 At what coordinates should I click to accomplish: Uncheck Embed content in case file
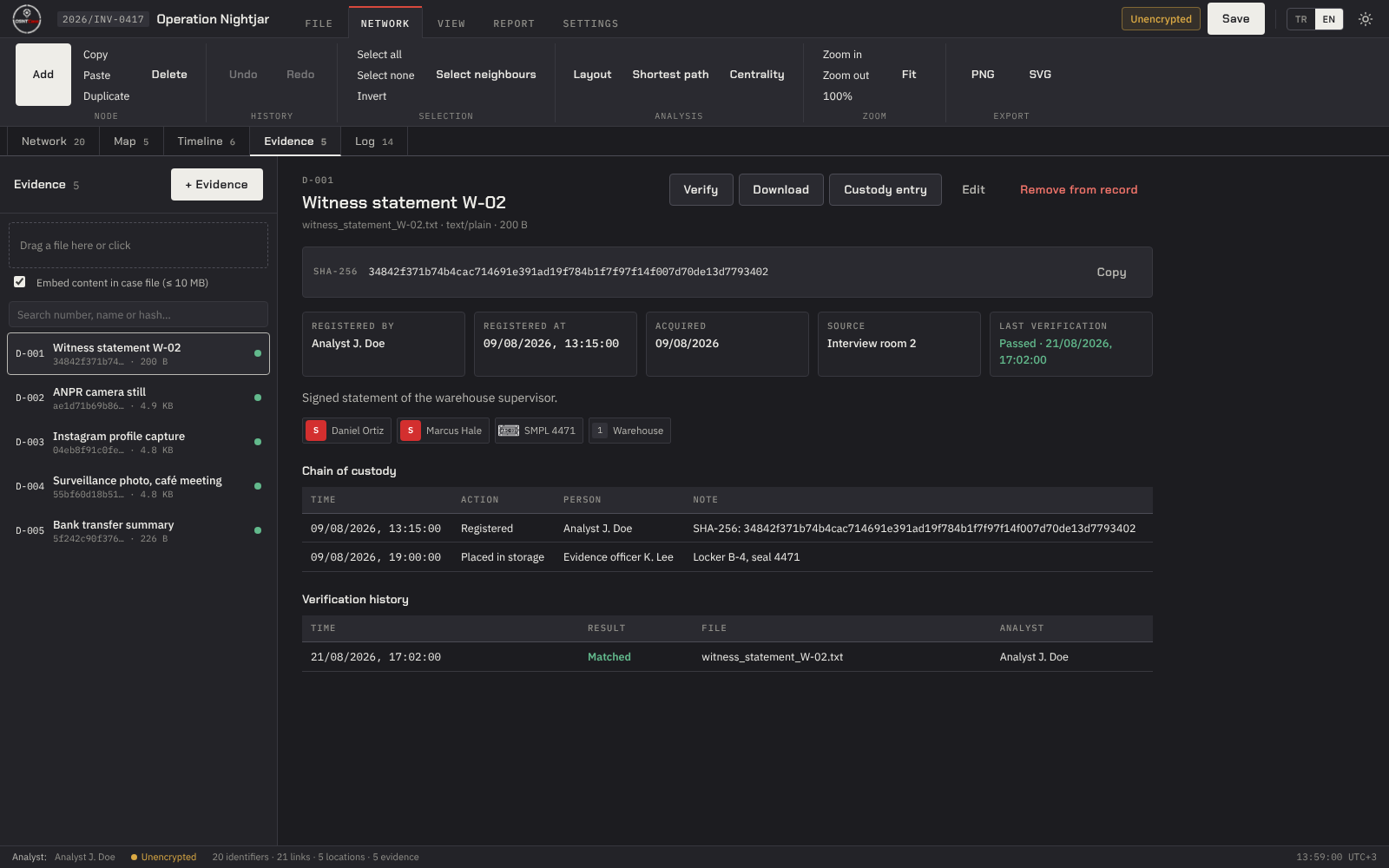point(19,282)
